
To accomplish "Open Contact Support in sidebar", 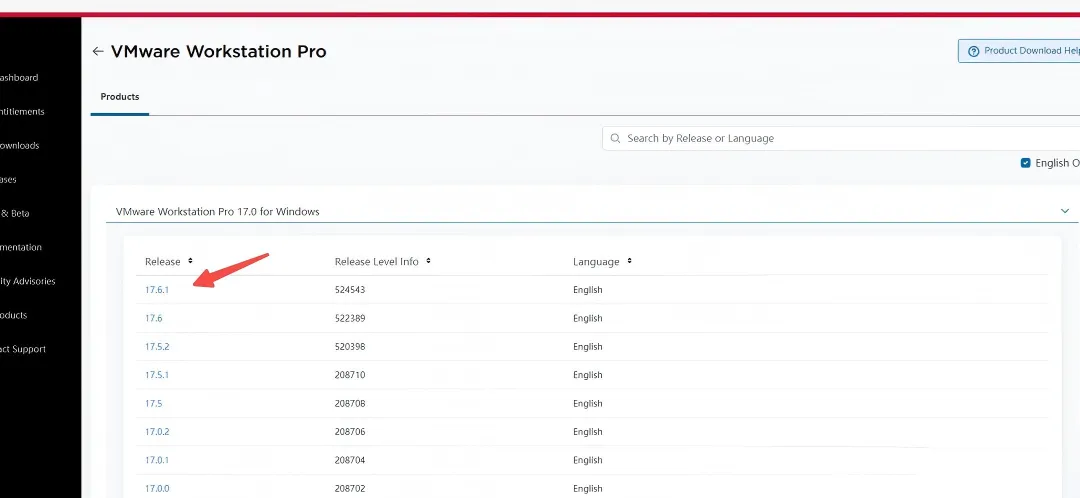I will pyautogui.click(x=23, y=349).
